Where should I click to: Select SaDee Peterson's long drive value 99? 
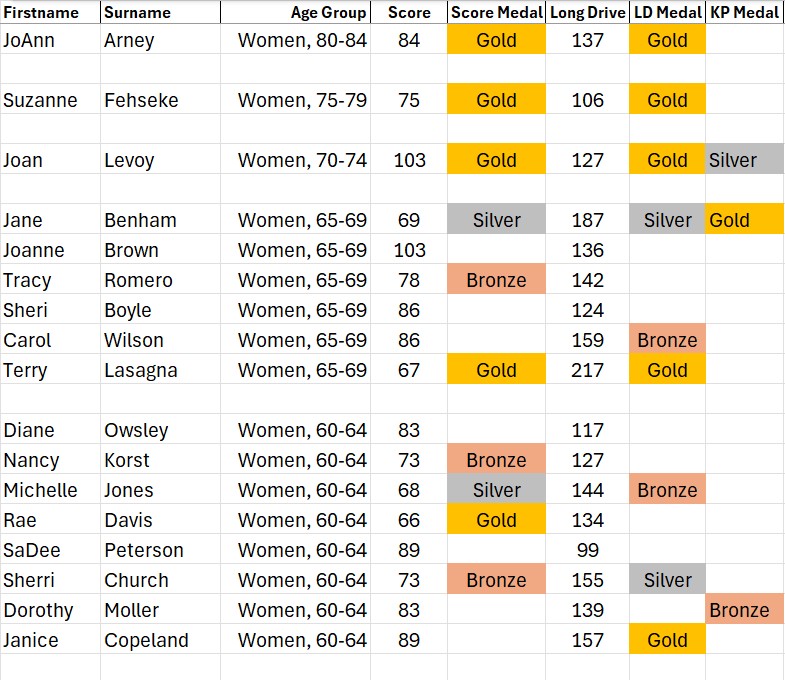tap(587, 550)
